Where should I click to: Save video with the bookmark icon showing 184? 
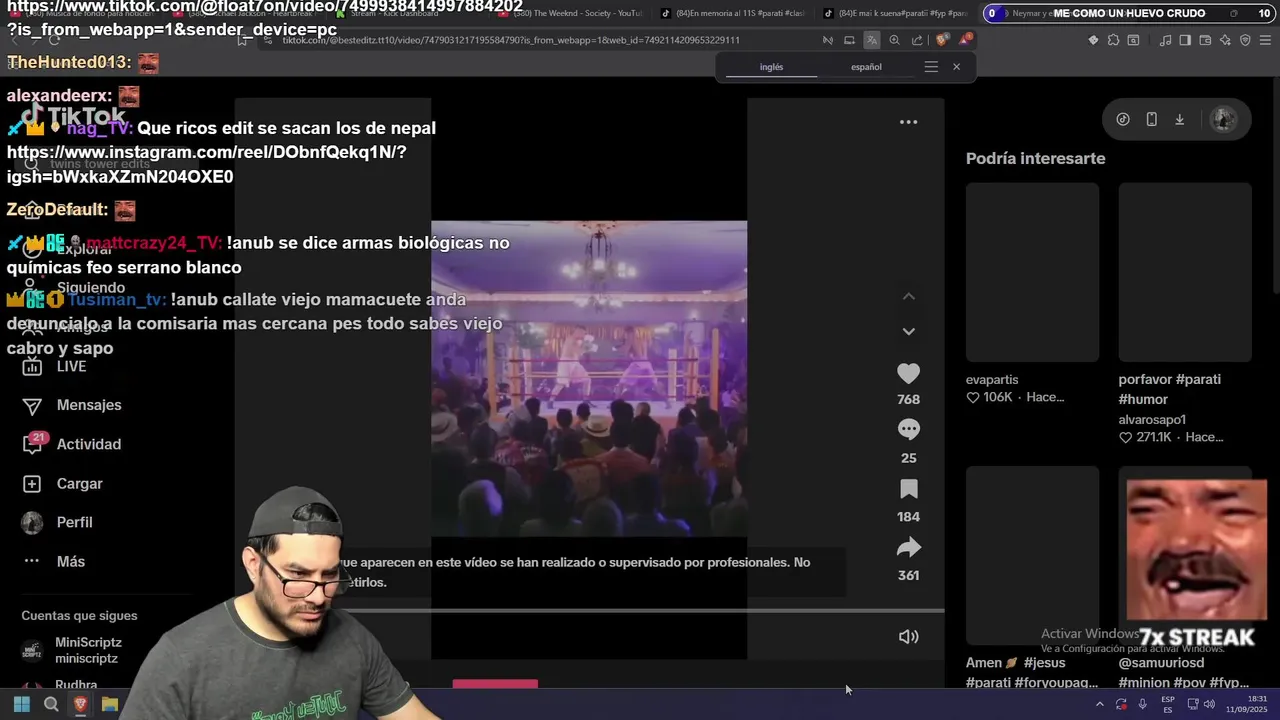pos(908,489)
